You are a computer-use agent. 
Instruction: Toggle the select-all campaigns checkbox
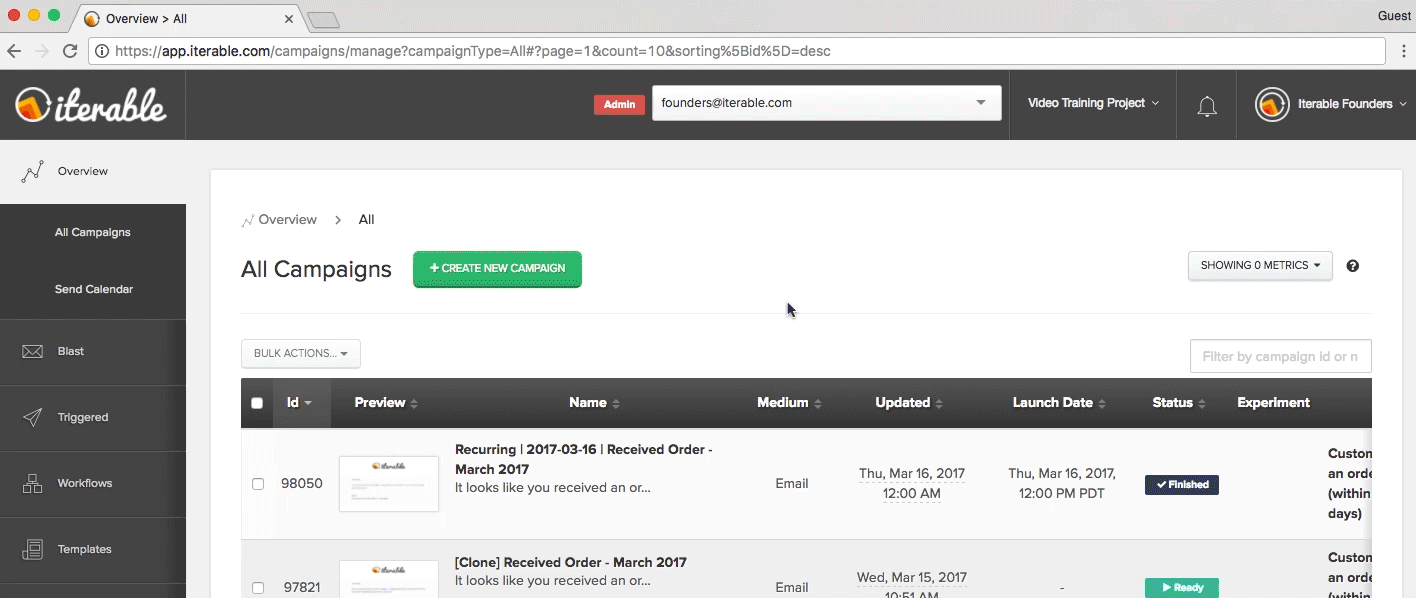click(257, 403)
